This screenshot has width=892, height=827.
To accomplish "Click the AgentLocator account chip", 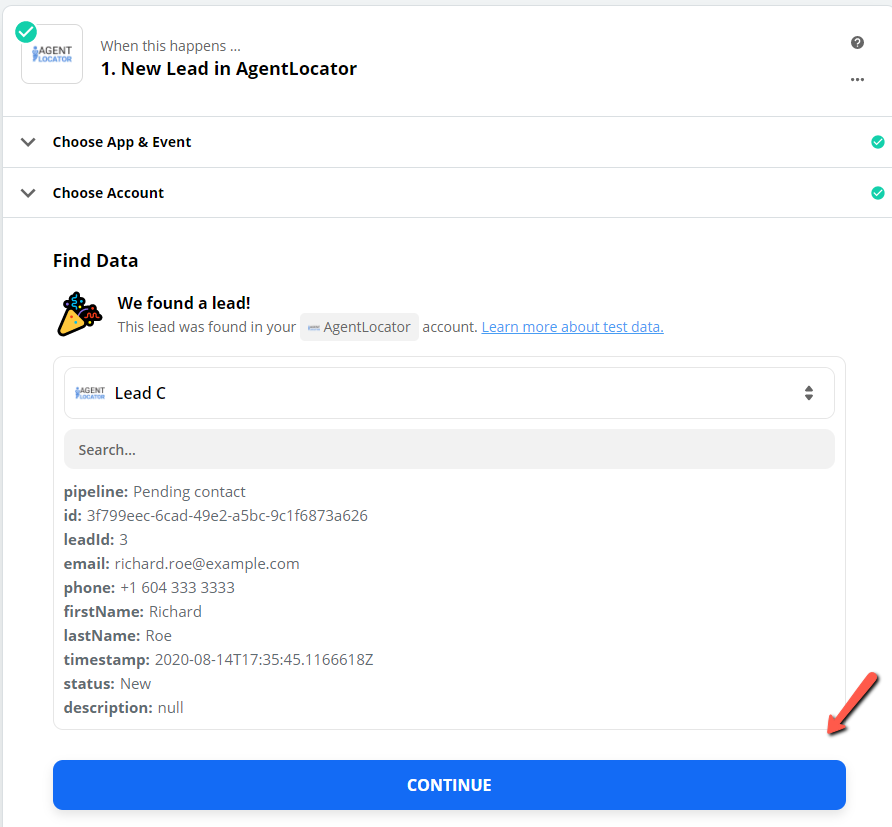I will [x=359, y=327].
